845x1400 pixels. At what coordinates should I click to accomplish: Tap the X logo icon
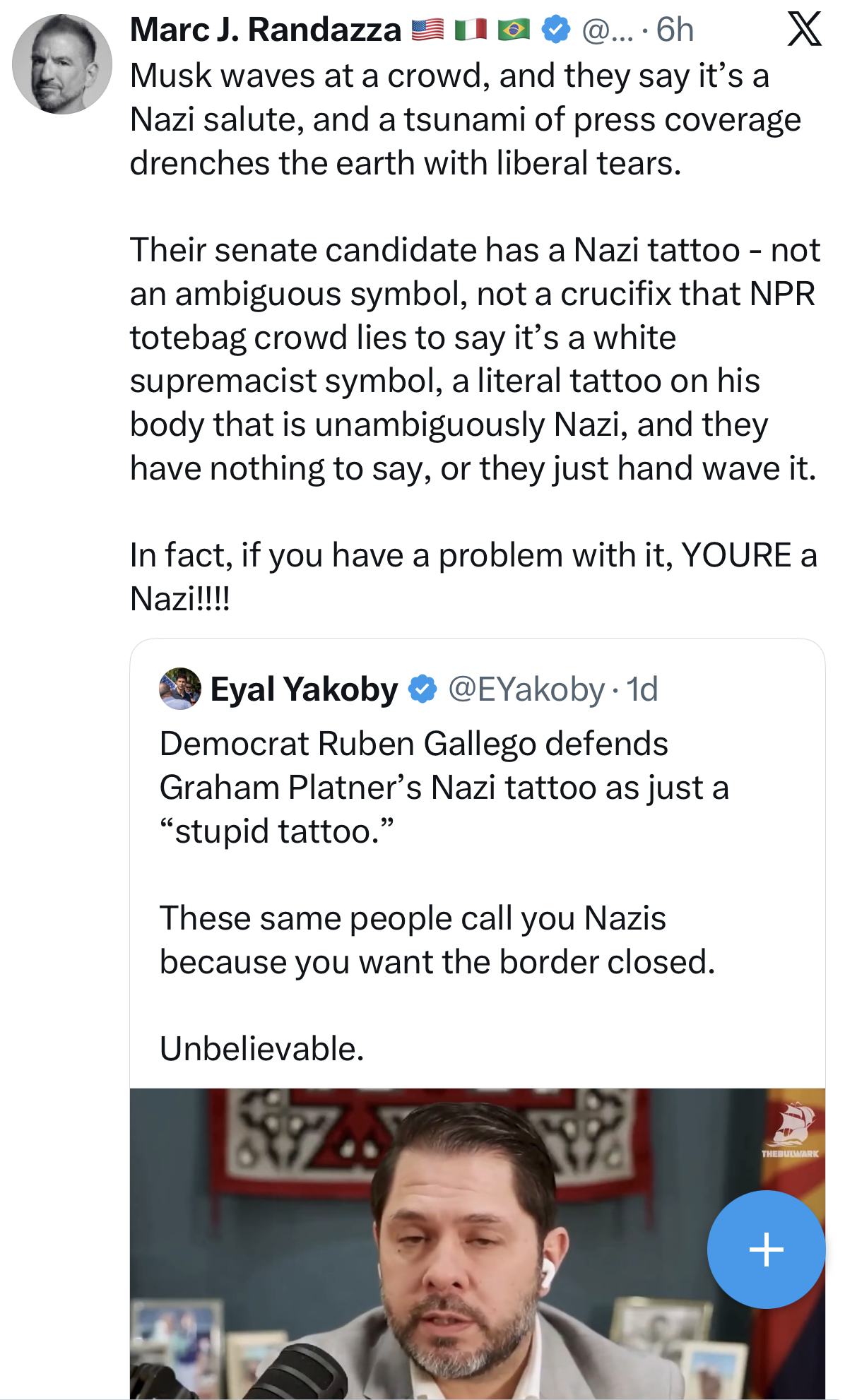coord(804,30)
